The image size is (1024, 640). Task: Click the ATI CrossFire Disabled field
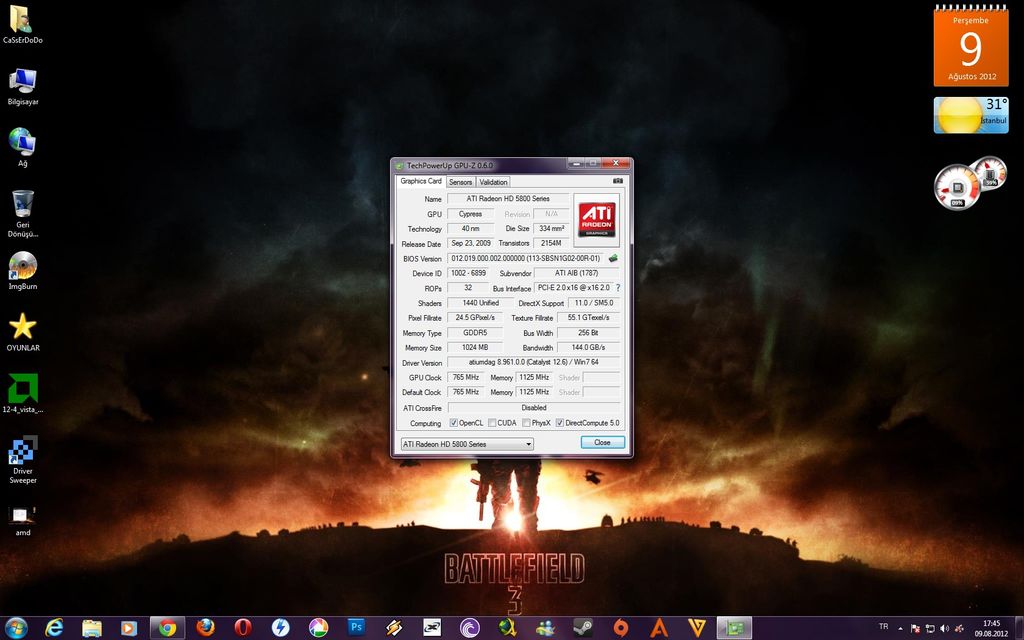(533, 408)
